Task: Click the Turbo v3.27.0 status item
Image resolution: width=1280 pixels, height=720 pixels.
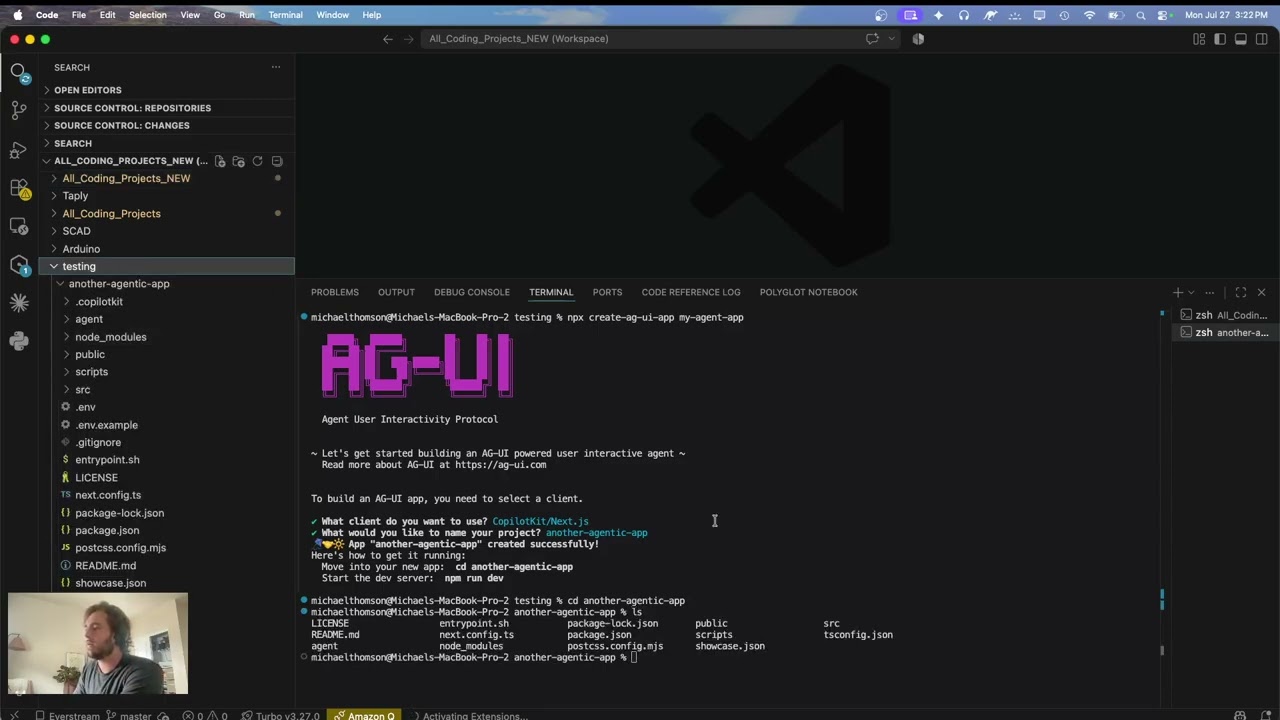Action: point(280,715)
